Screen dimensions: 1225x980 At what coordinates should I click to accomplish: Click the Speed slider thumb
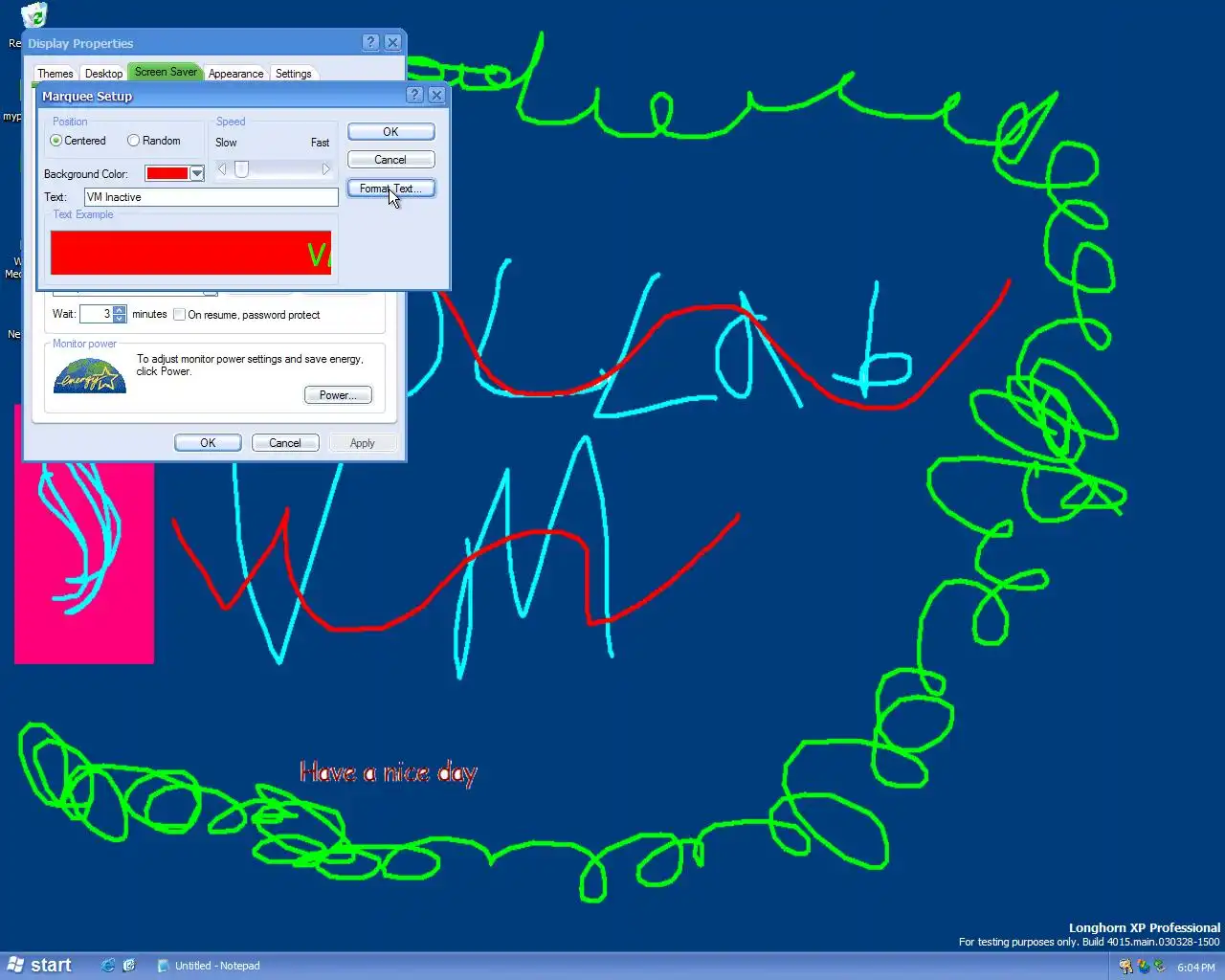pyautogui.click(x=241, y=169)
